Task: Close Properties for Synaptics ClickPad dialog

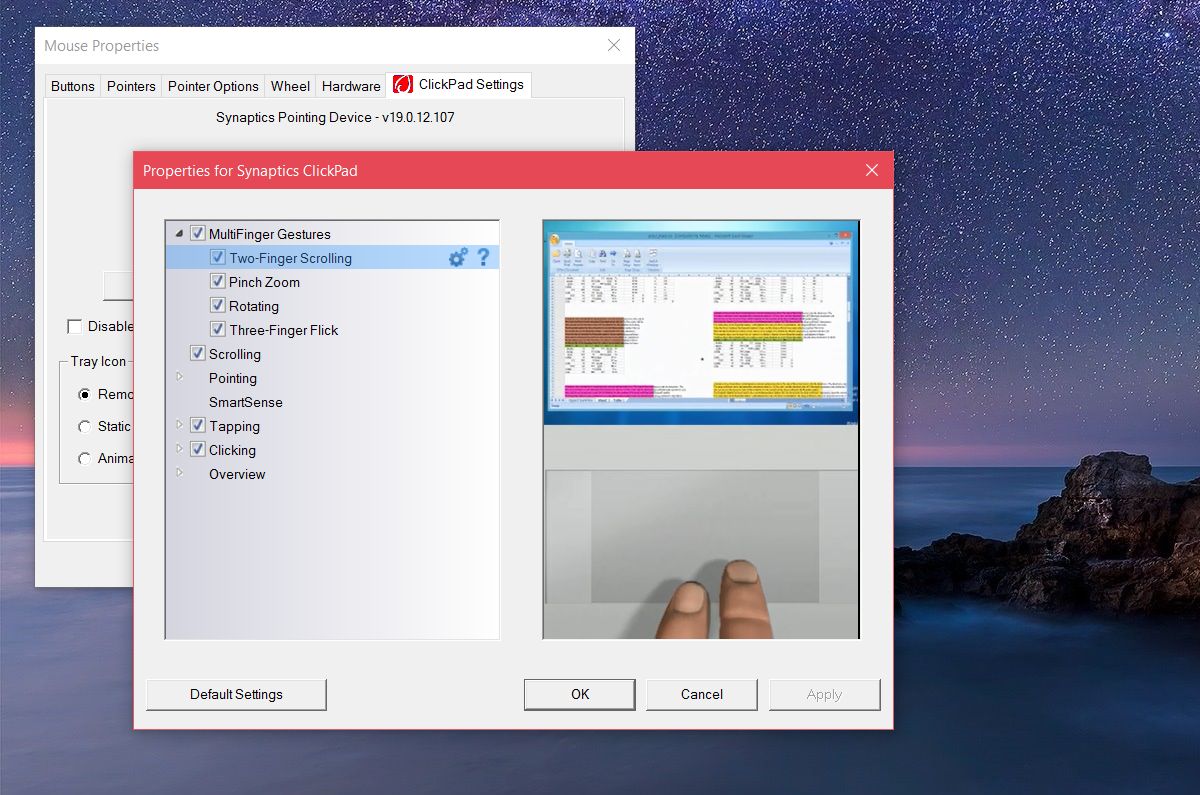Action: click(871, 171)
